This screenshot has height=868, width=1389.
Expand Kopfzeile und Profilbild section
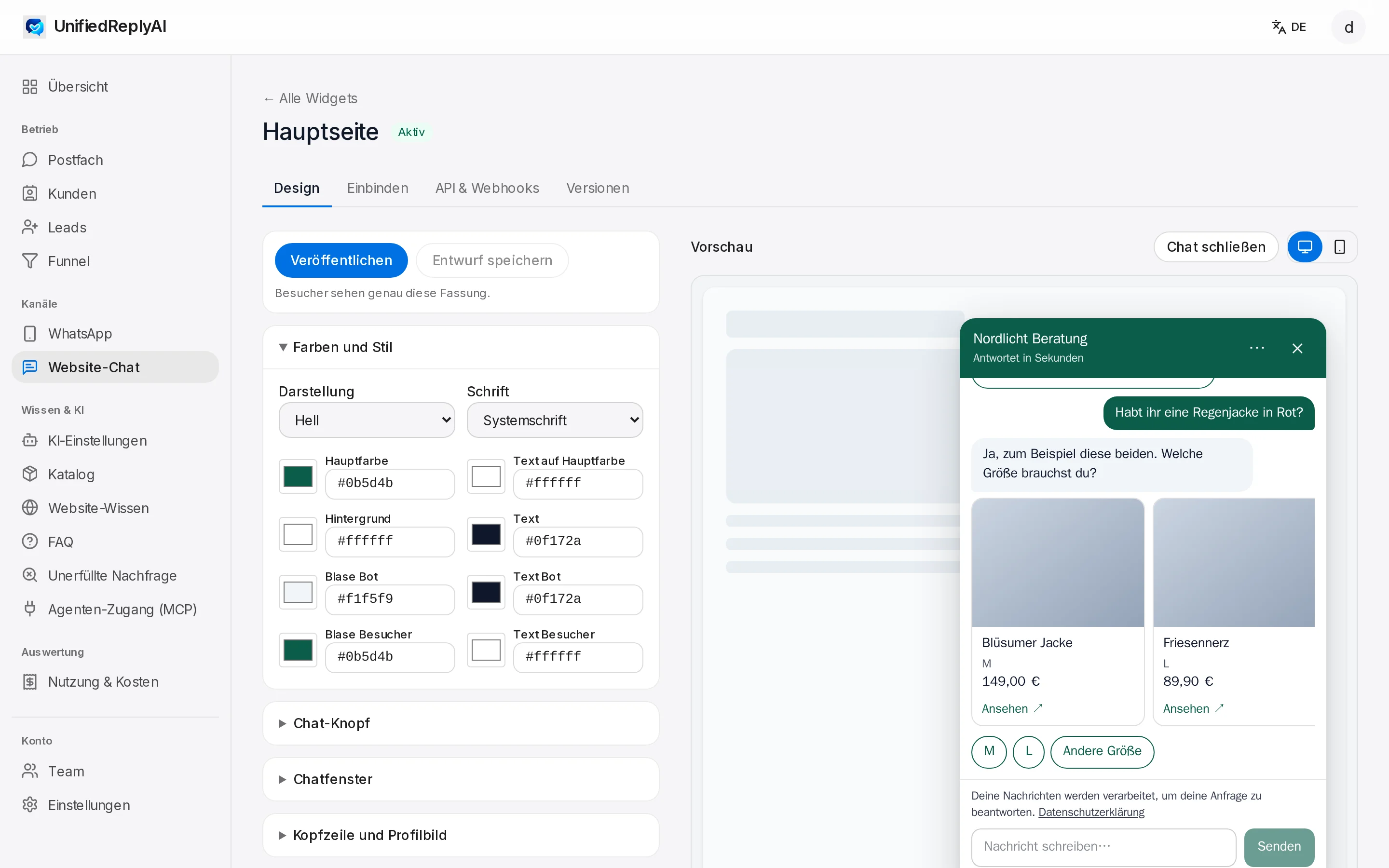coord(460,835)
